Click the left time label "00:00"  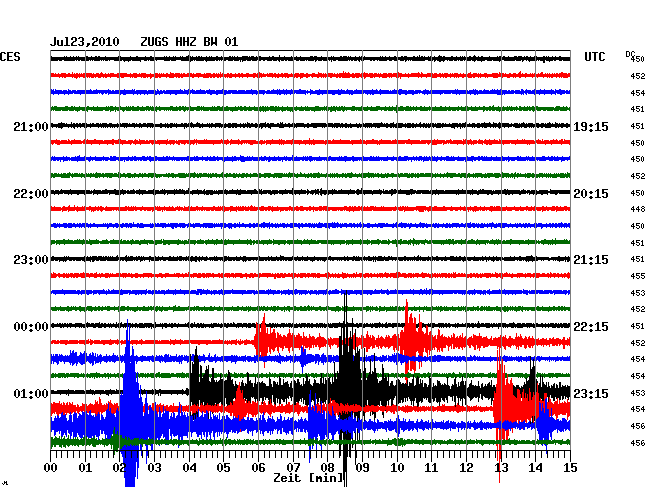tap(31, 327)
